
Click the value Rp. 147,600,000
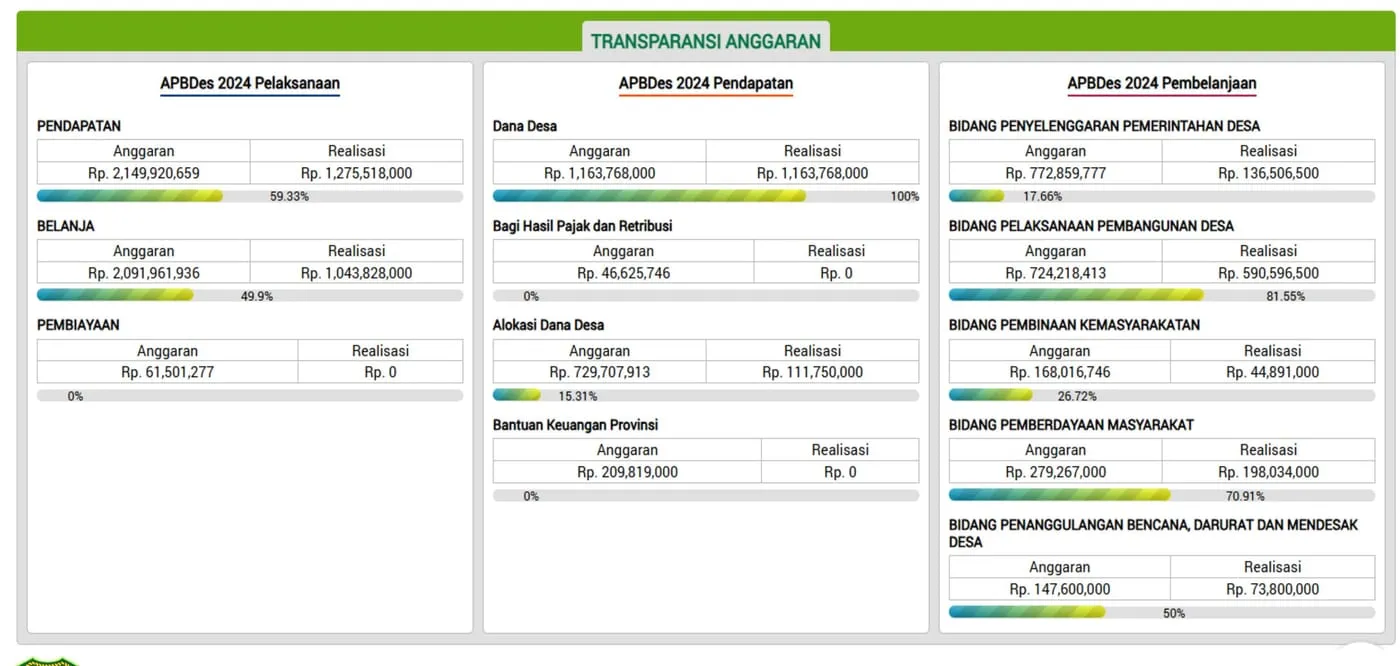click(1060, 589)
